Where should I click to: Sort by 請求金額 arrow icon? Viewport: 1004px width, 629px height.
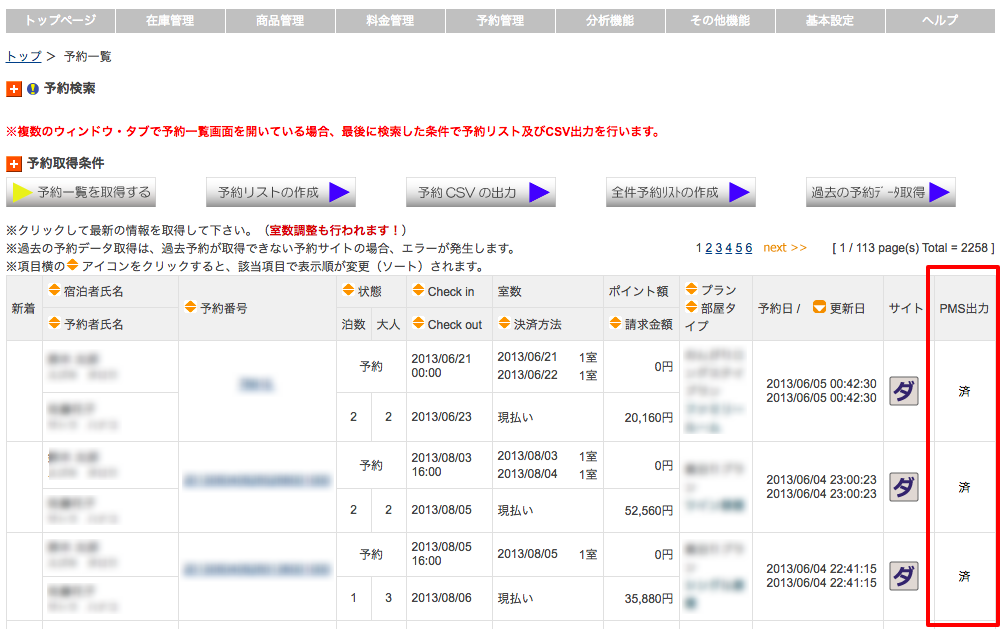click(x=615, y=323)
